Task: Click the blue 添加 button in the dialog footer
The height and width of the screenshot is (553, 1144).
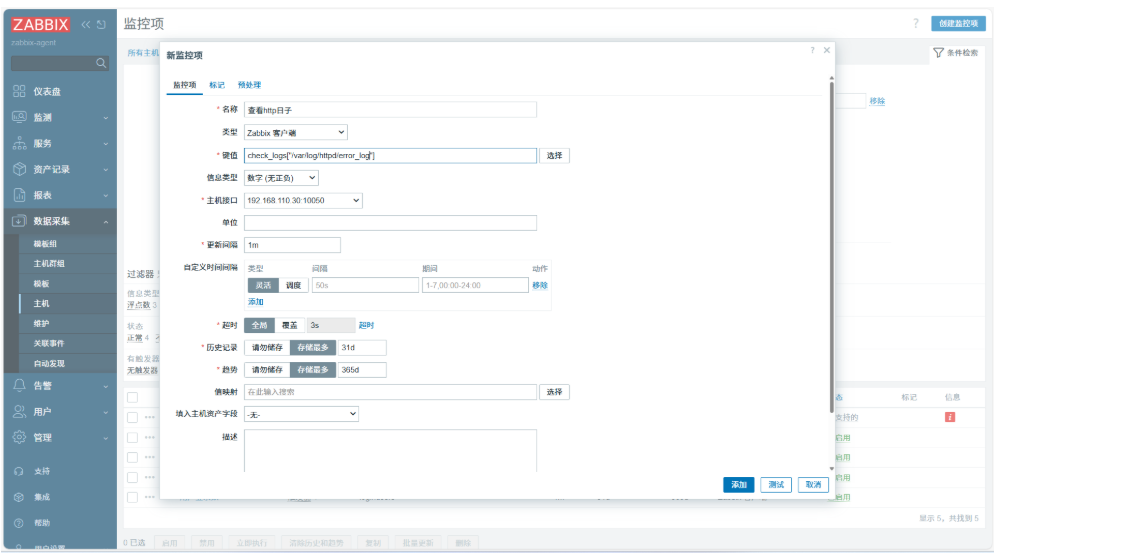Action: [x=739, y=484]
